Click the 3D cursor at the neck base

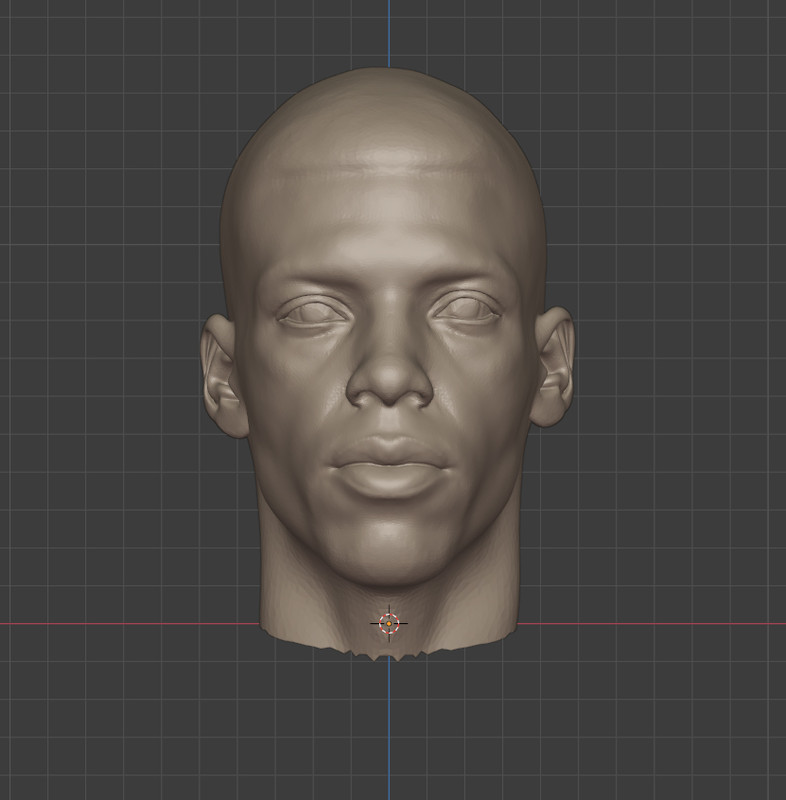389,623
